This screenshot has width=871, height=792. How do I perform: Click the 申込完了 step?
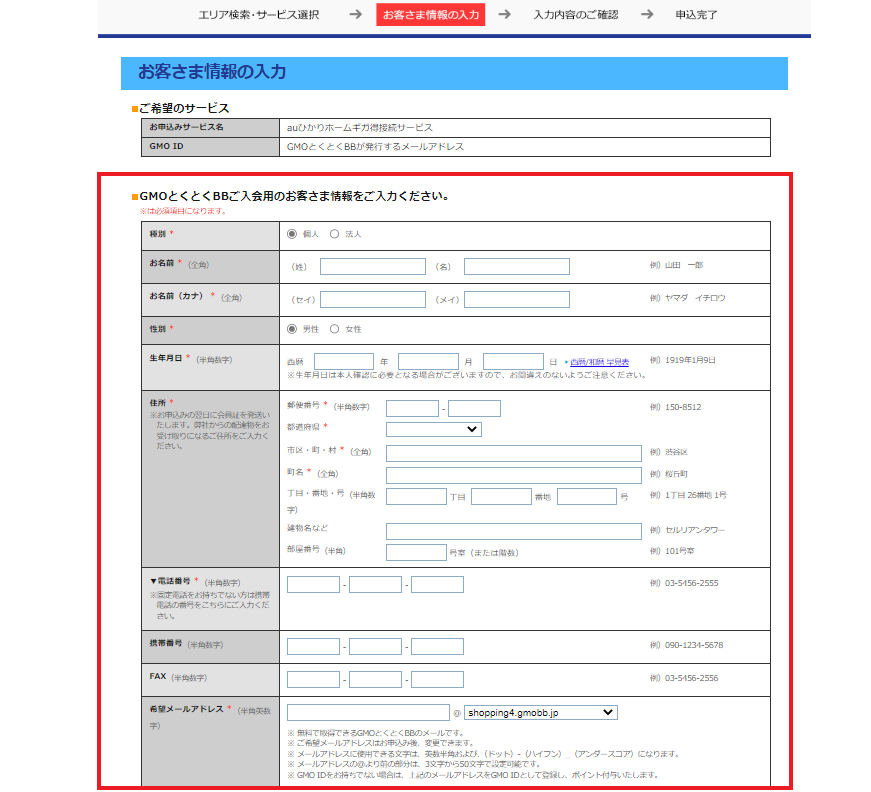point(696,15)
